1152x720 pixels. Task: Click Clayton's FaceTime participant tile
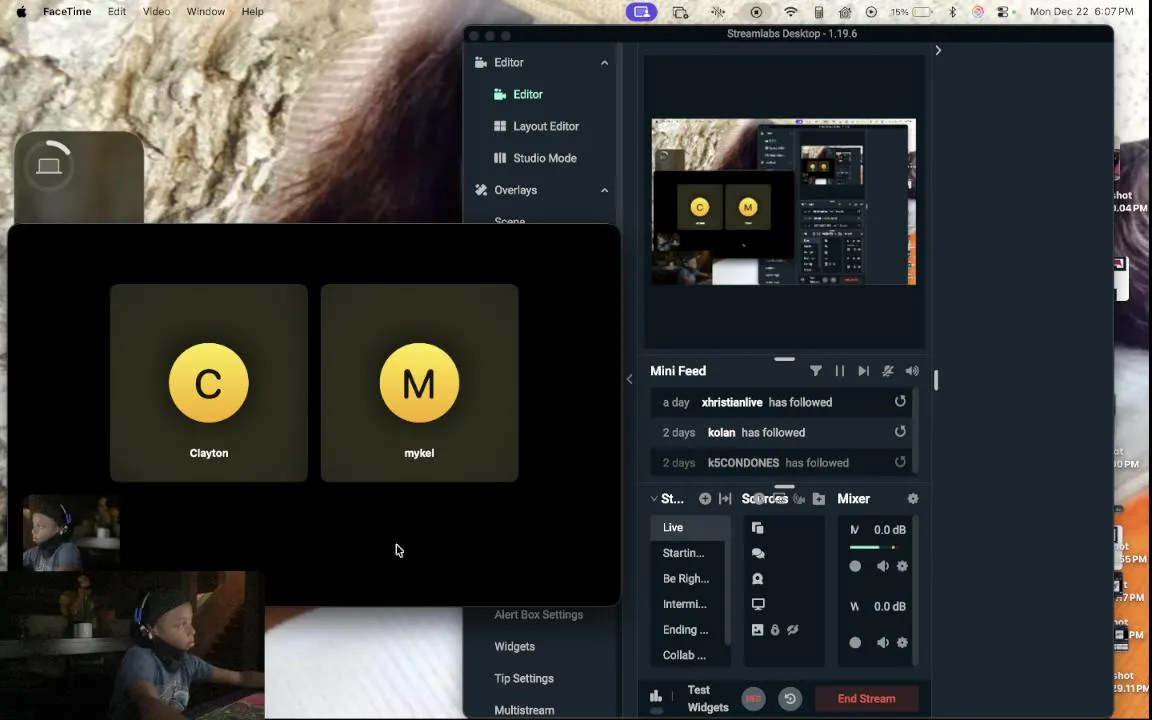coord(209,383)
